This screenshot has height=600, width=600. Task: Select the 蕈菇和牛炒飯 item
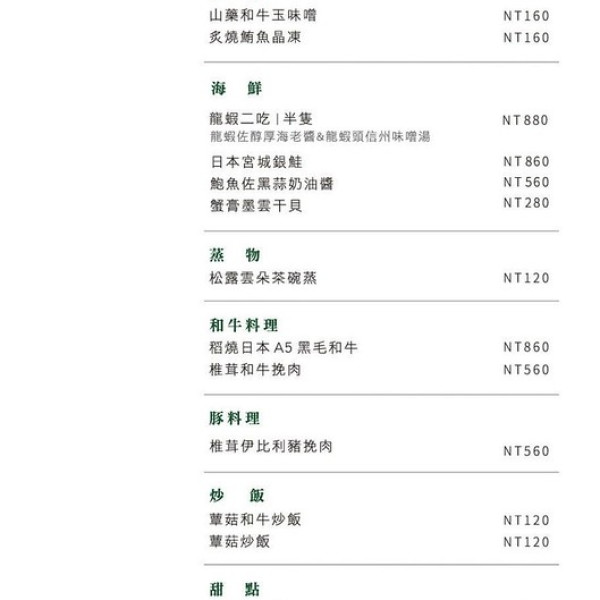(x=255, y=520)
